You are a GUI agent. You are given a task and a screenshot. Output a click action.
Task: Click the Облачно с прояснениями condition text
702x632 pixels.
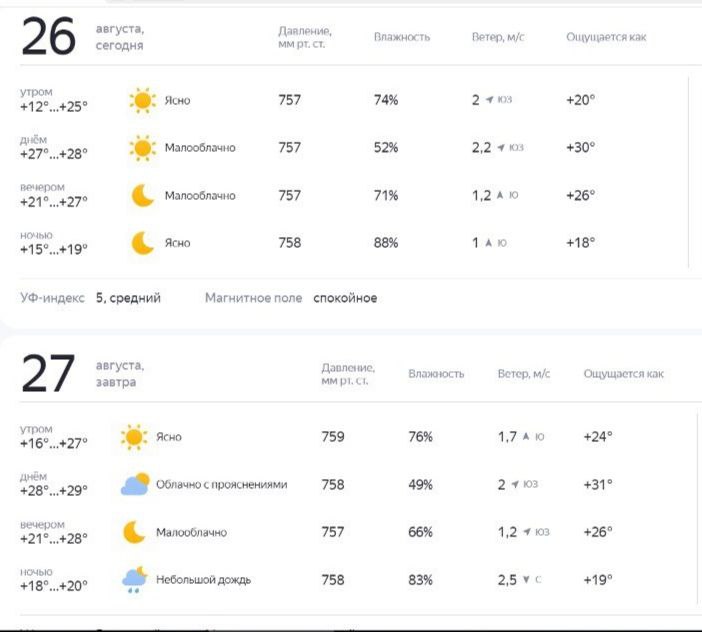coord(221,485)
